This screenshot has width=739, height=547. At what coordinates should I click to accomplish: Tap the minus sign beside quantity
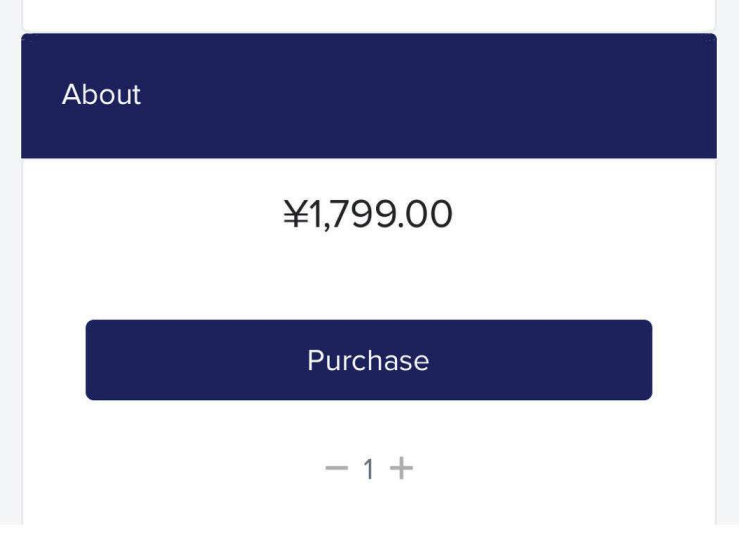[337, 468]
